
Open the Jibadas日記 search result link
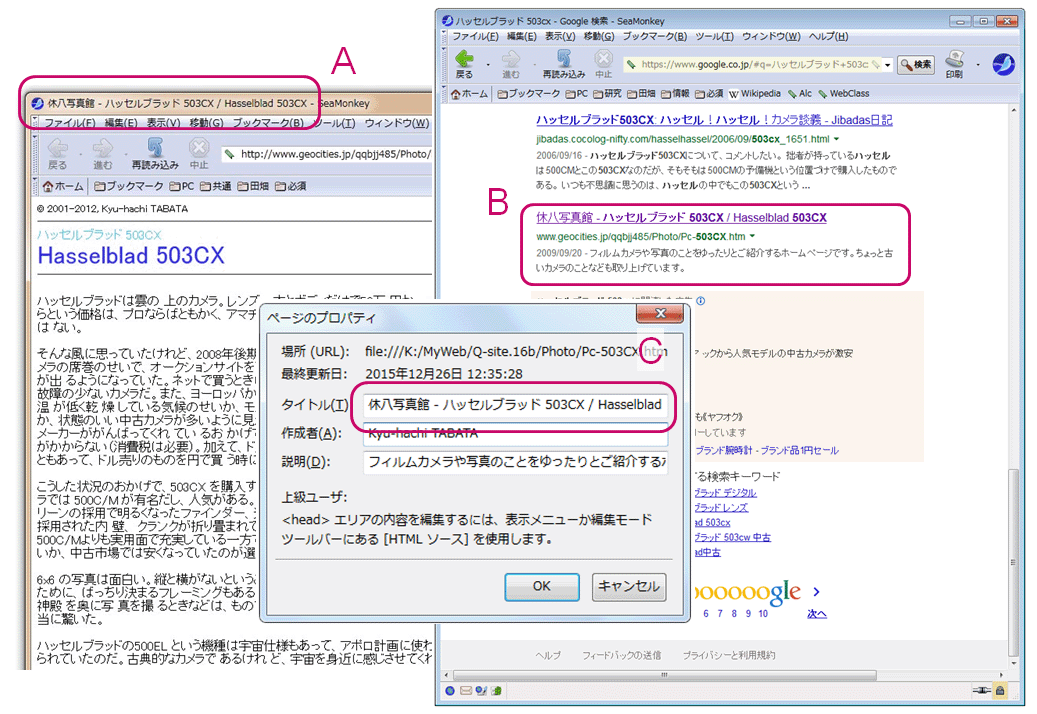pos(714,120)
